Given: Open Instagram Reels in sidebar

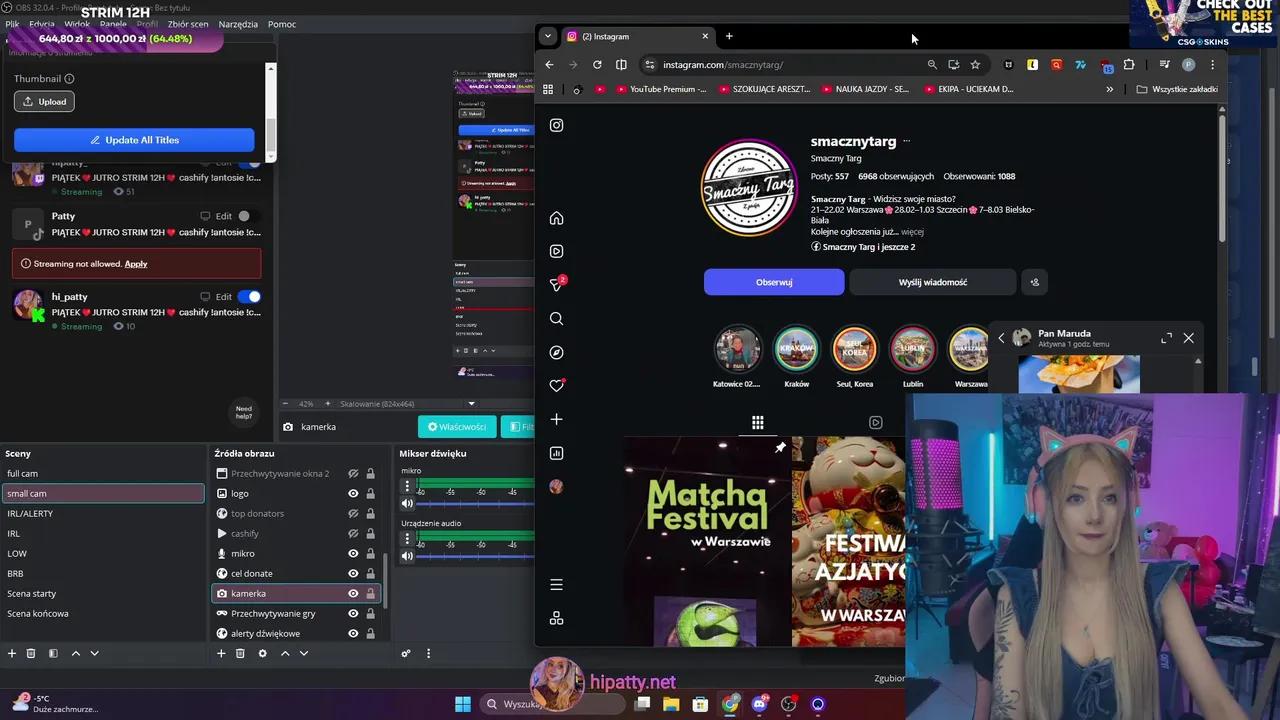Looking at the screenshot, I should pyautogui.click(x=556, y=251).
